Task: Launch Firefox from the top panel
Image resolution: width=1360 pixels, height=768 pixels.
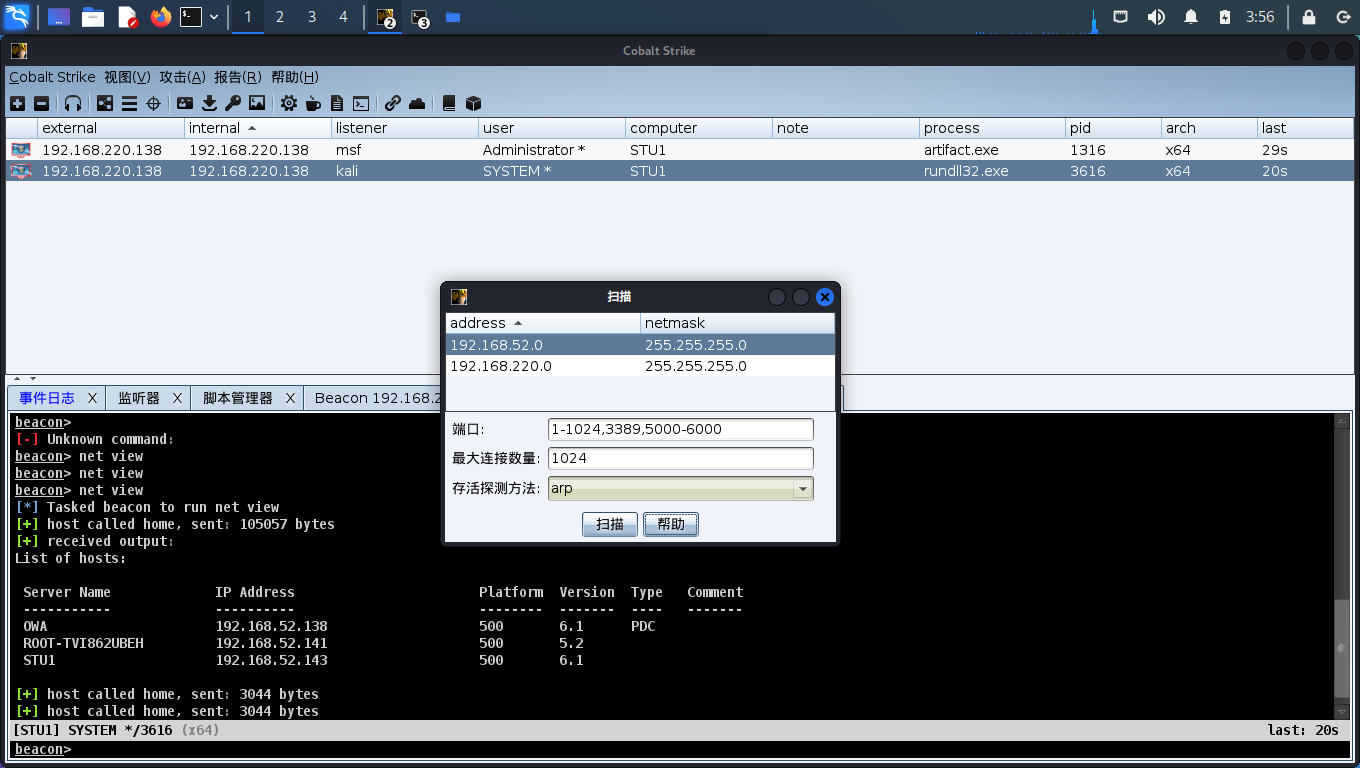Action: pos(160,17)
